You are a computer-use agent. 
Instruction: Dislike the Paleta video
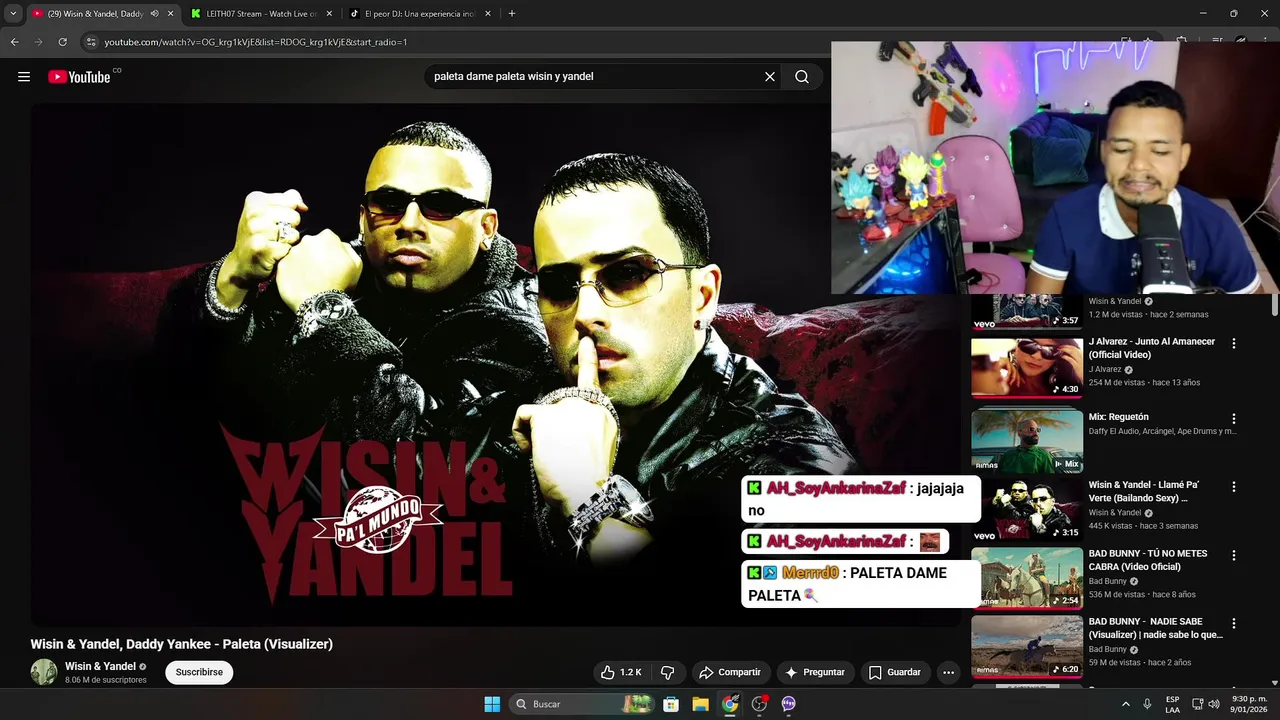pyautogui.click(x=667, y=672)
